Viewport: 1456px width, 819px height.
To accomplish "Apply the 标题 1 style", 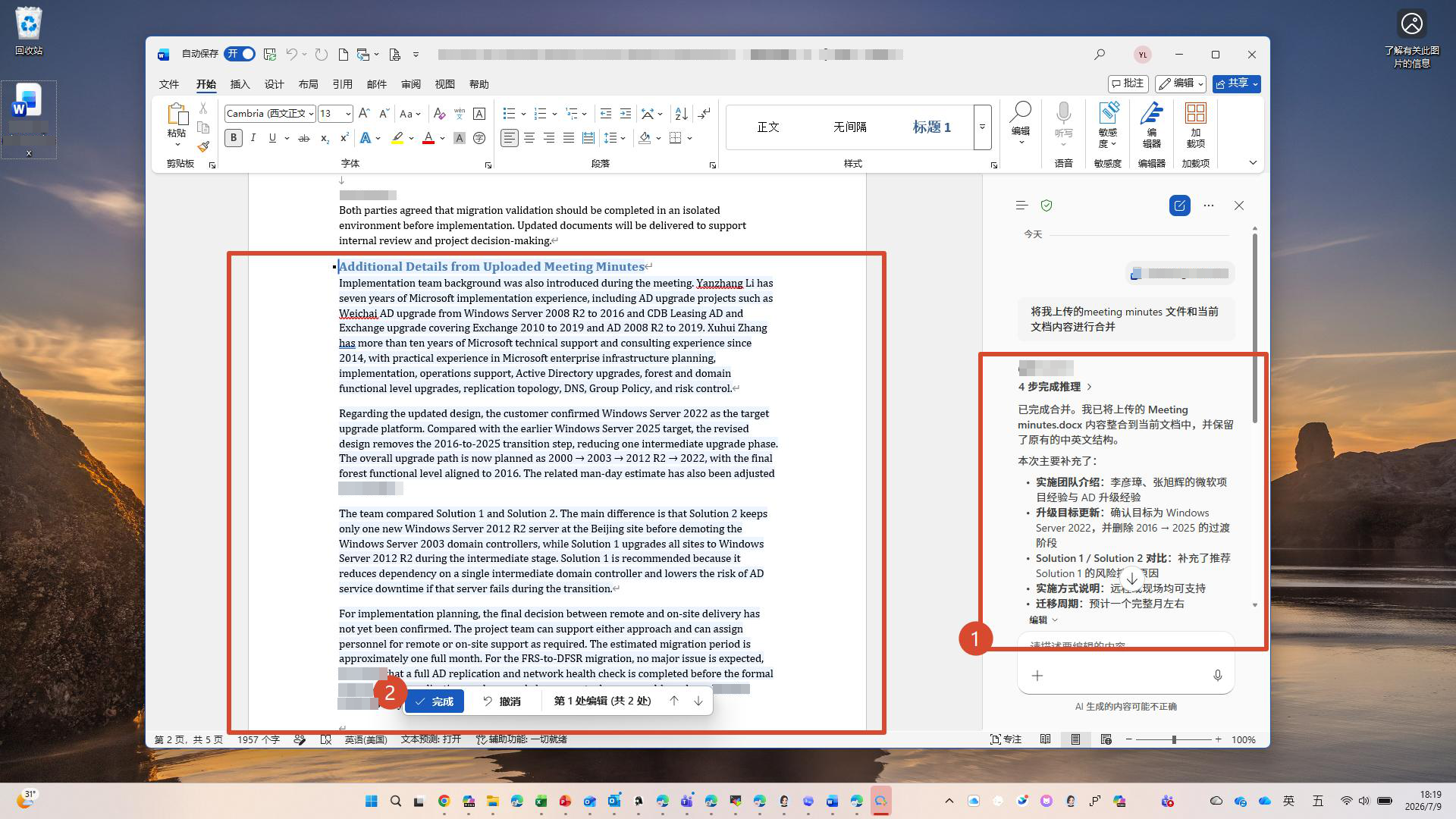I will pyautogui.click(x=931, y=127).
